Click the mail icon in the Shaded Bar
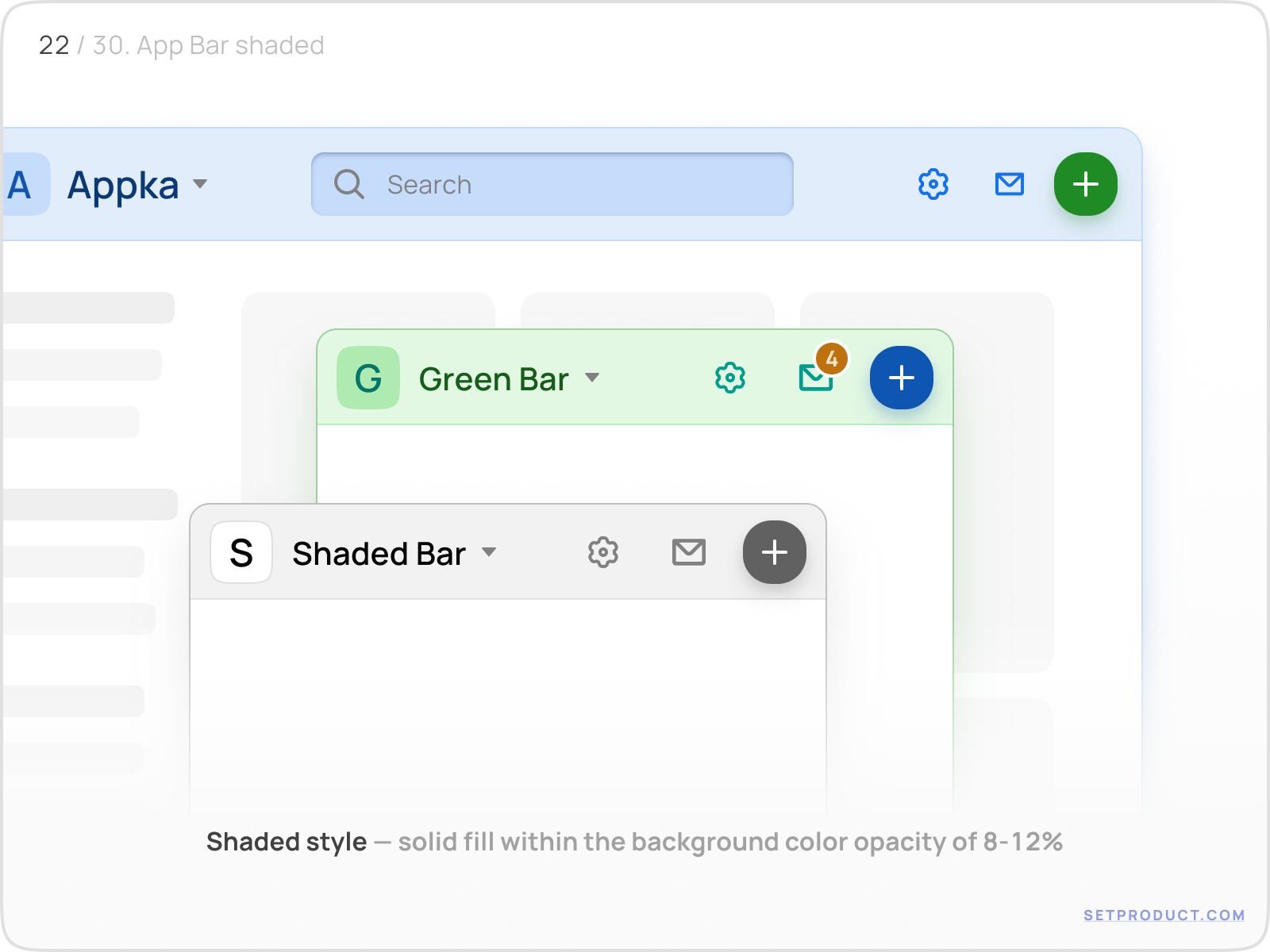Image resolution: width=1270 pixels, height=952 pixels. (688, 552)
